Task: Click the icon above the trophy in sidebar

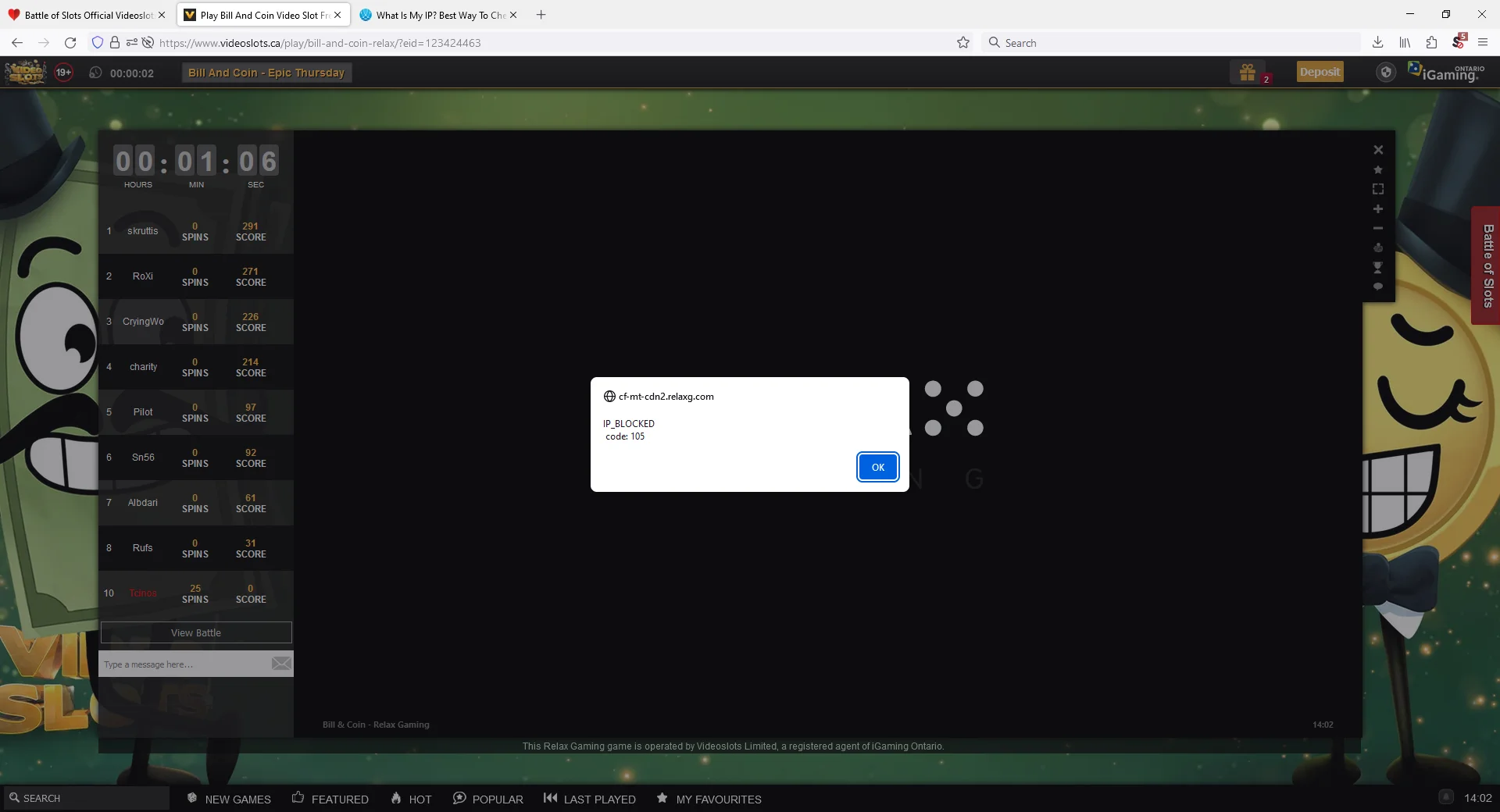Action: point(1378,248)
